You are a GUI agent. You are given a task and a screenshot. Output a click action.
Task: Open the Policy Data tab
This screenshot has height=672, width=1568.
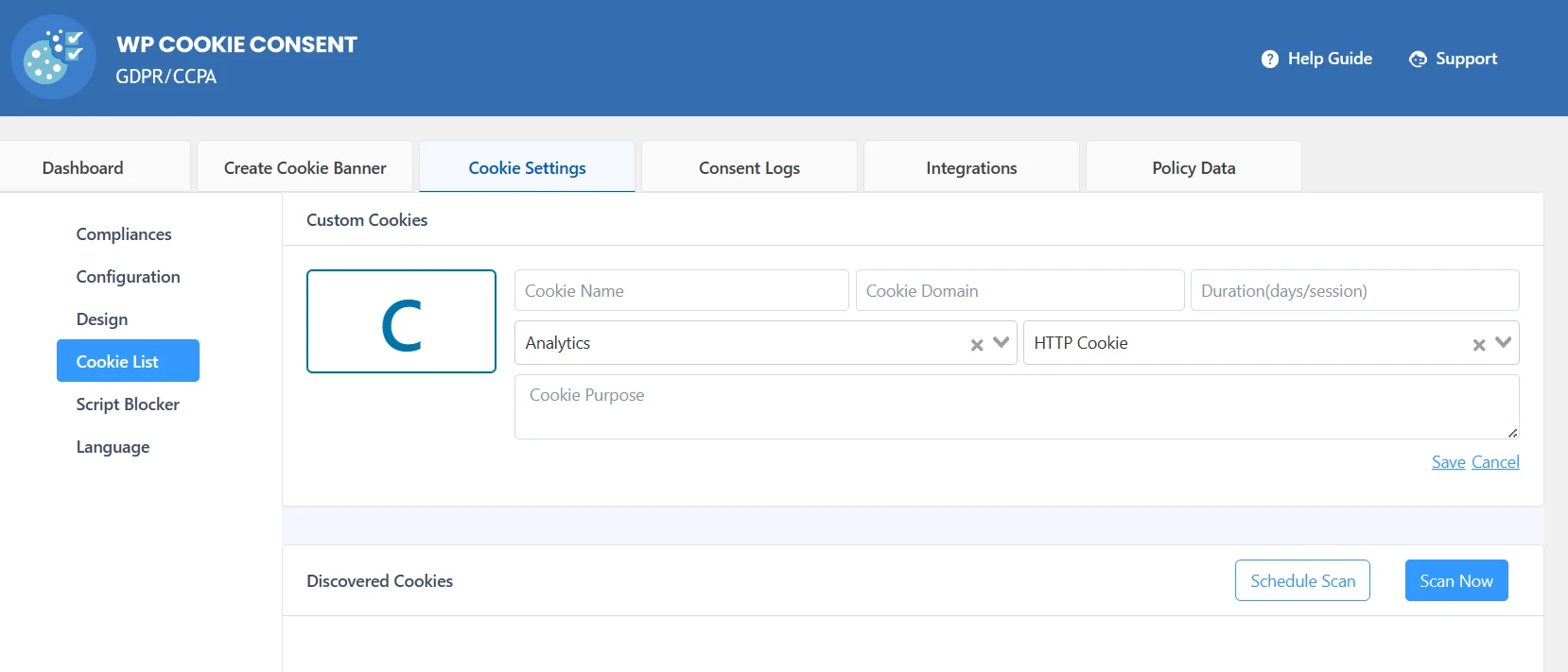point(1193,166)
